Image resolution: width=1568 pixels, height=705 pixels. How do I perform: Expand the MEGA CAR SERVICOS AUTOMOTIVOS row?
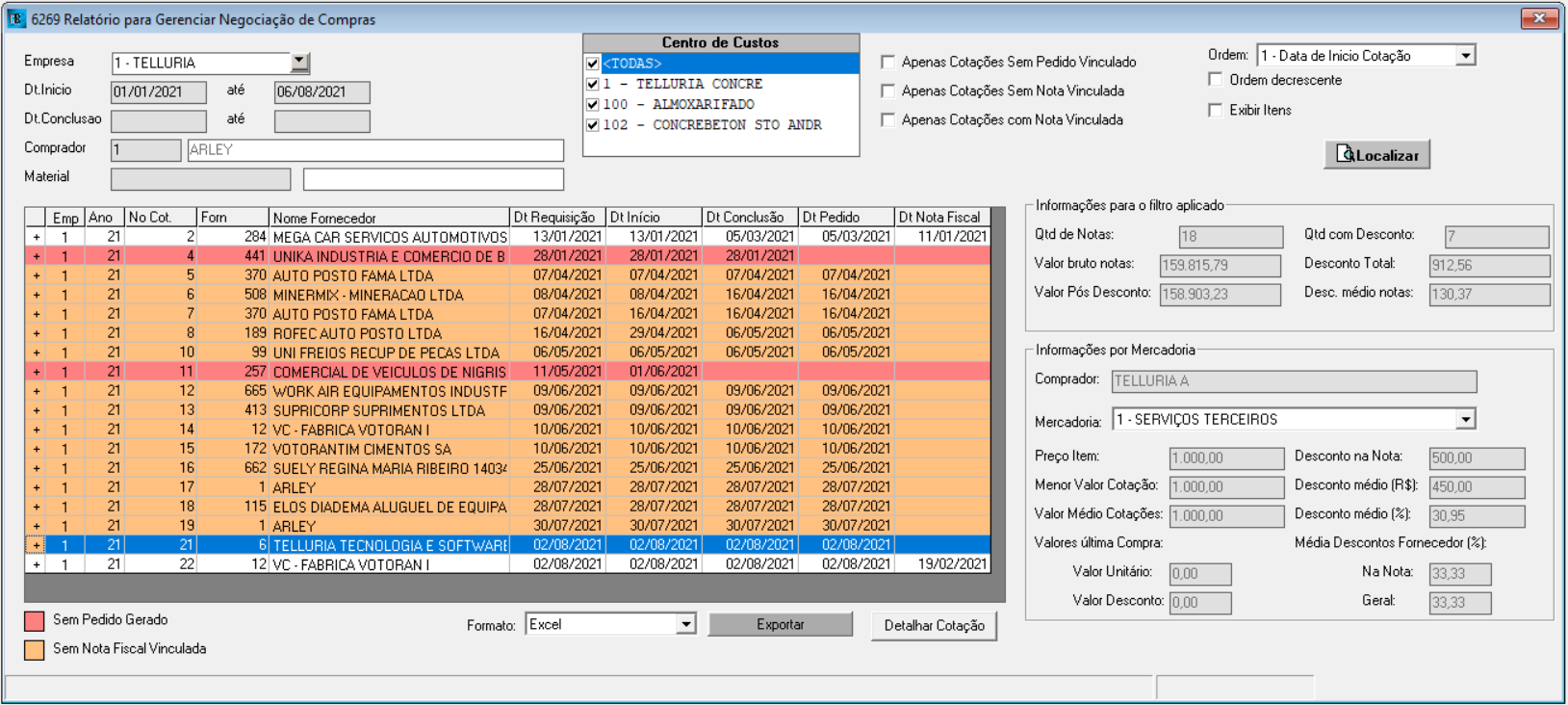click(36, 237)
